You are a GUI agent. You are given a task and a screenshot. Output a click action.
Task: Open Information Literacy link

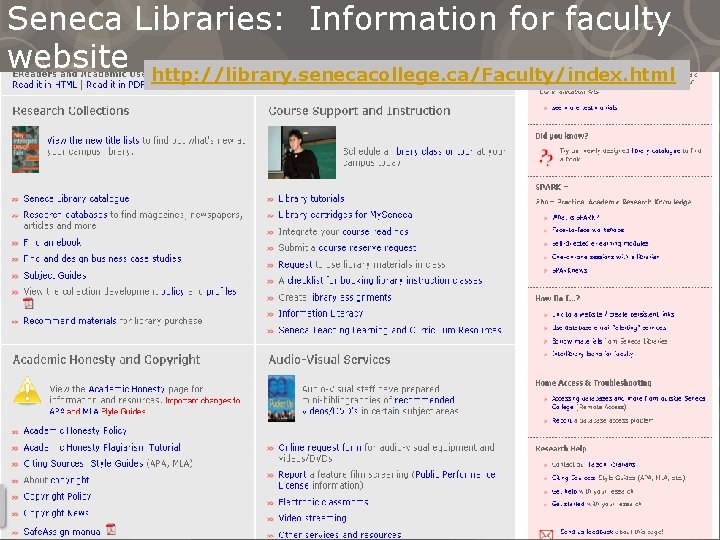tap(321, 314)
